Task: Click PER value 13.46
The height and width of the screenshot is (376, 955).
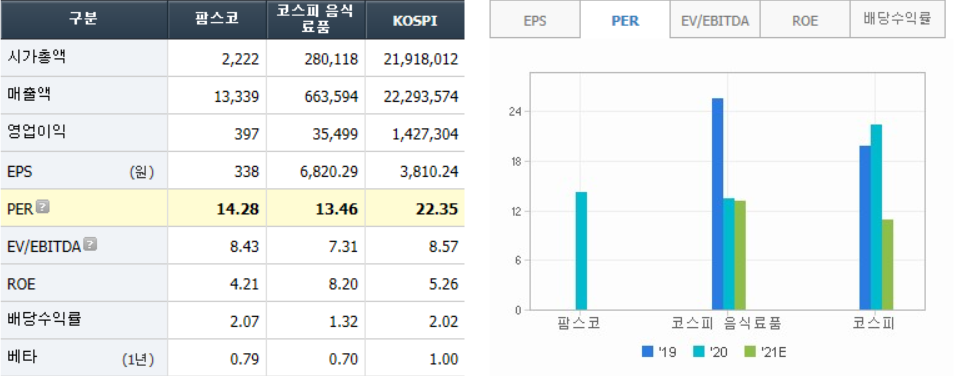Action: coord(337,209)
